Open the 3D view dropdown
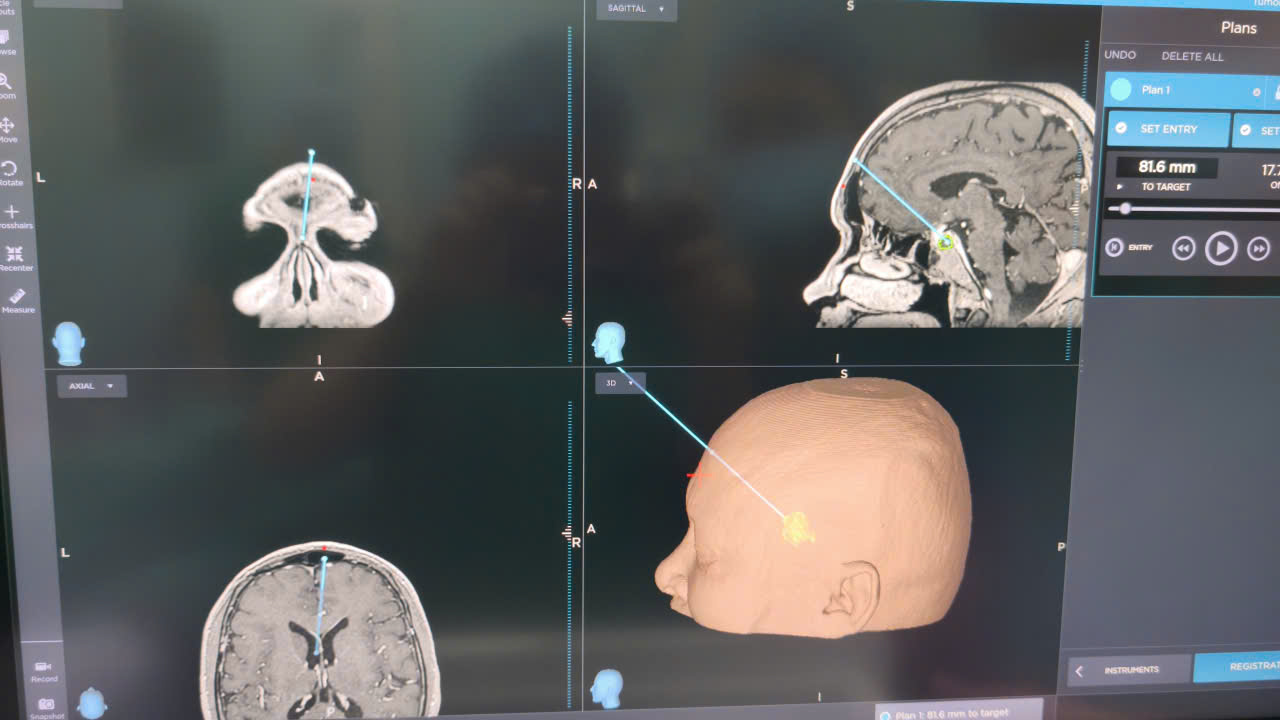1280x720 pixels. pos(620,383)
